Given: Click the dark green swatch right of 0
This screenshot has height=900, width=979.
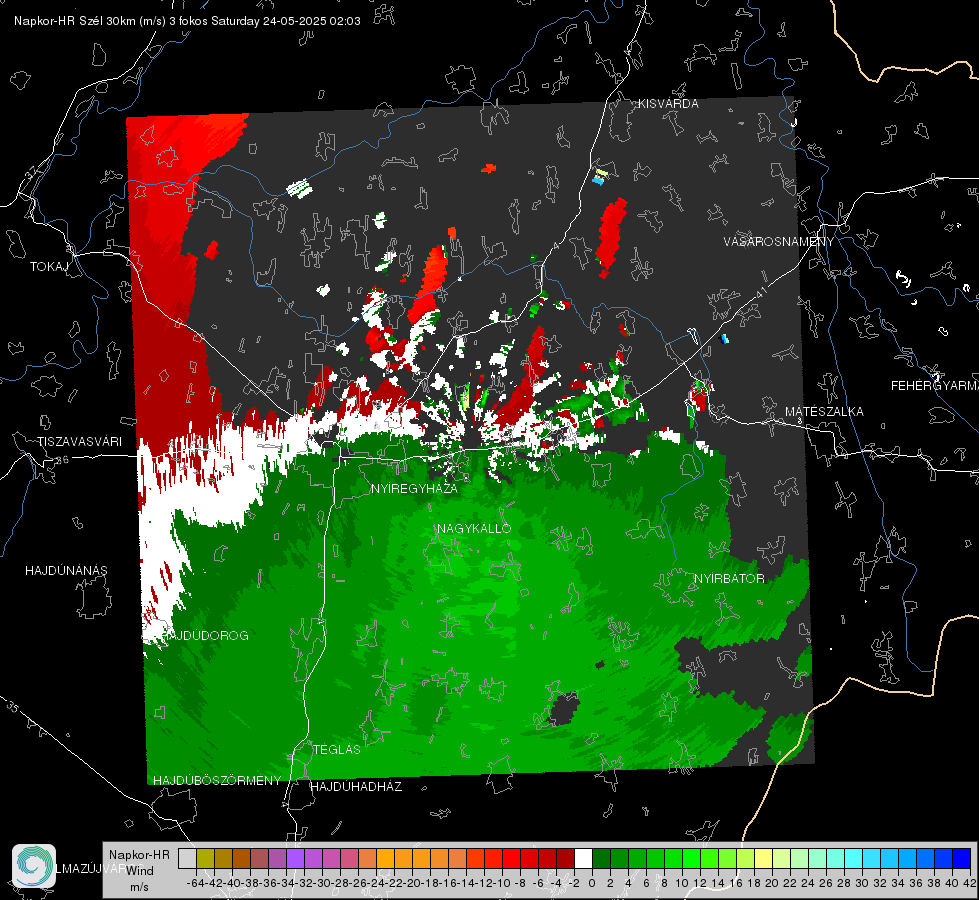Looking at the screenshot, I should pyautogui.click(x=601, y=858).
